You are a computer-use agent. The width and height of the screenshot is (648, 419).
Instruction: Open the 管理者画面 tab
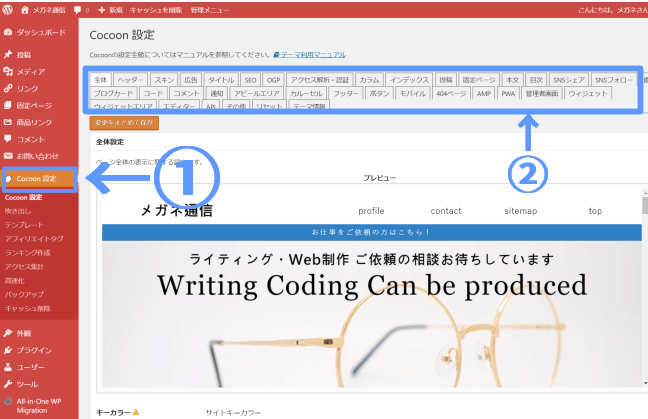click(542, 93)
